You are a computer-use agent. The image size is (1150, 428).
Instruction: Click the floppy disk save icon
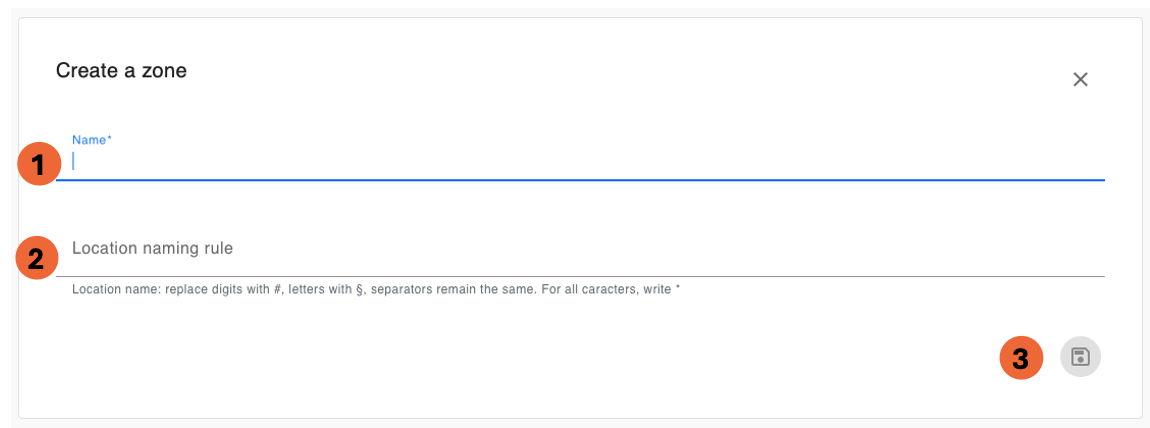(1080, 357)
